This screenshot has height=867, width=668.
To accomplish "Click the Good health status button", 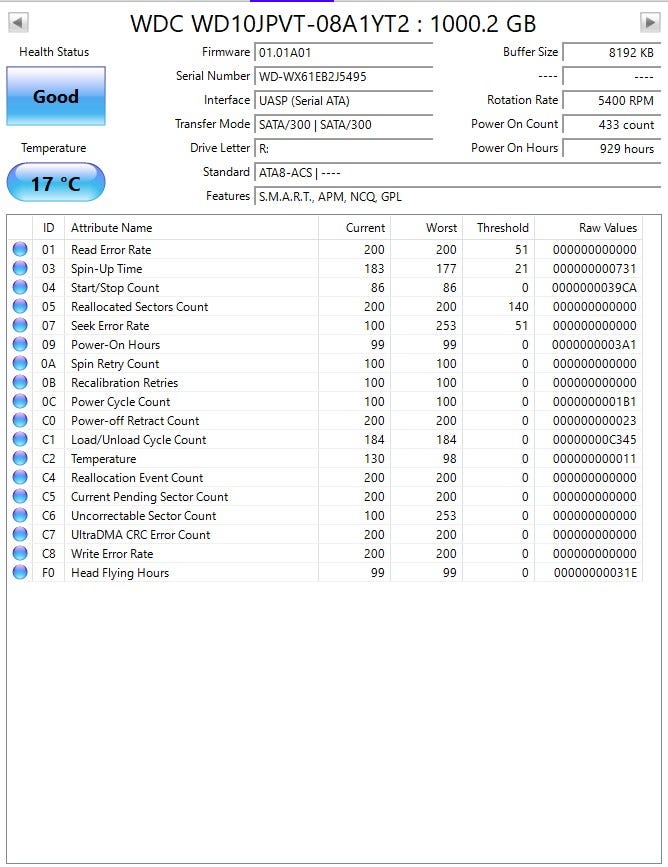I will [x=56, y=96].
